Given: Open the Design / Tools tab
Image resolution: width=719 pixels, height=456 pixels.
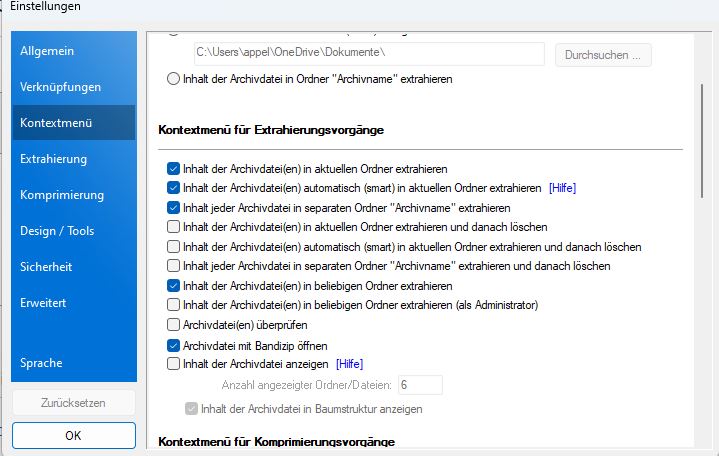Looking at the screenshot, I should point(74,231).
